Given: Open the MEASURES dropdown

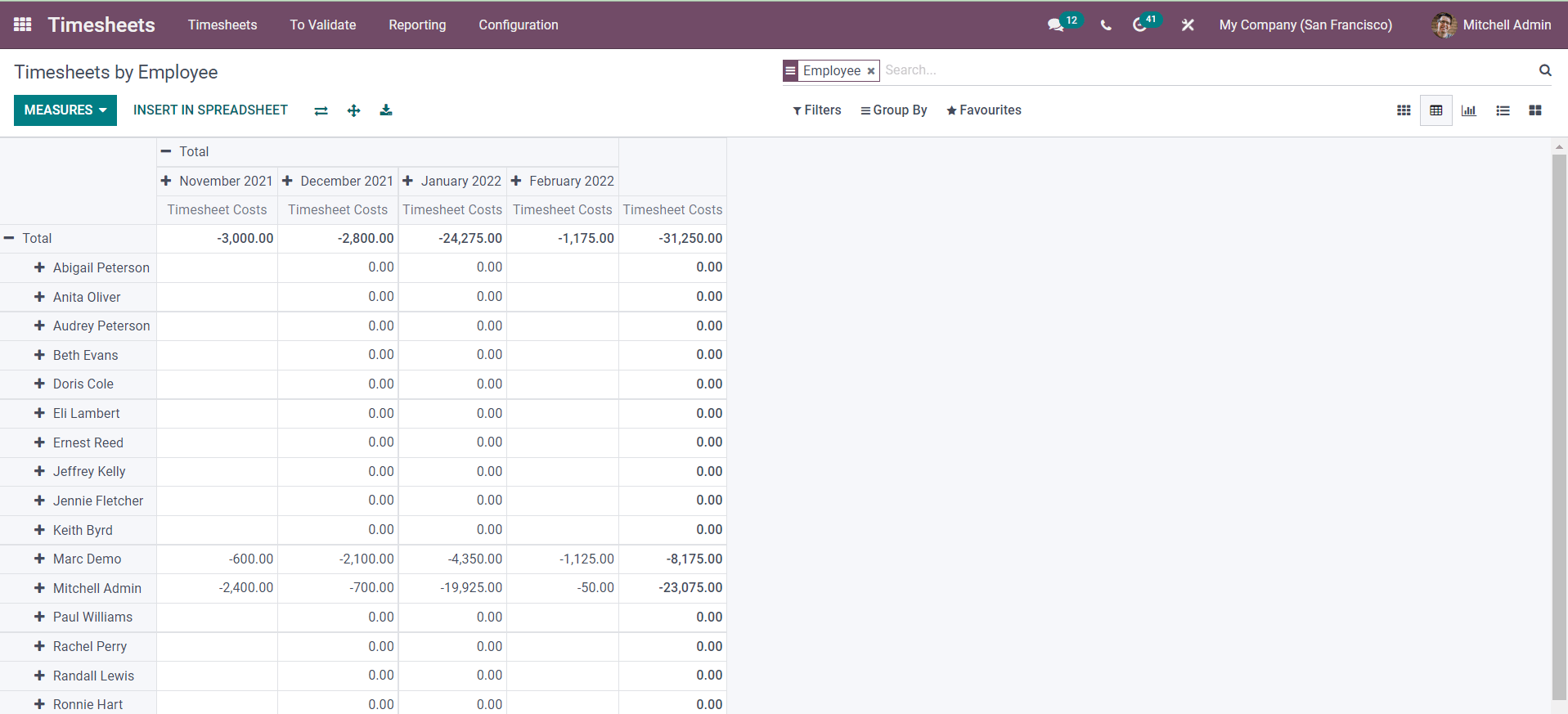Looking at the screenshot, I should pos(65,110).
